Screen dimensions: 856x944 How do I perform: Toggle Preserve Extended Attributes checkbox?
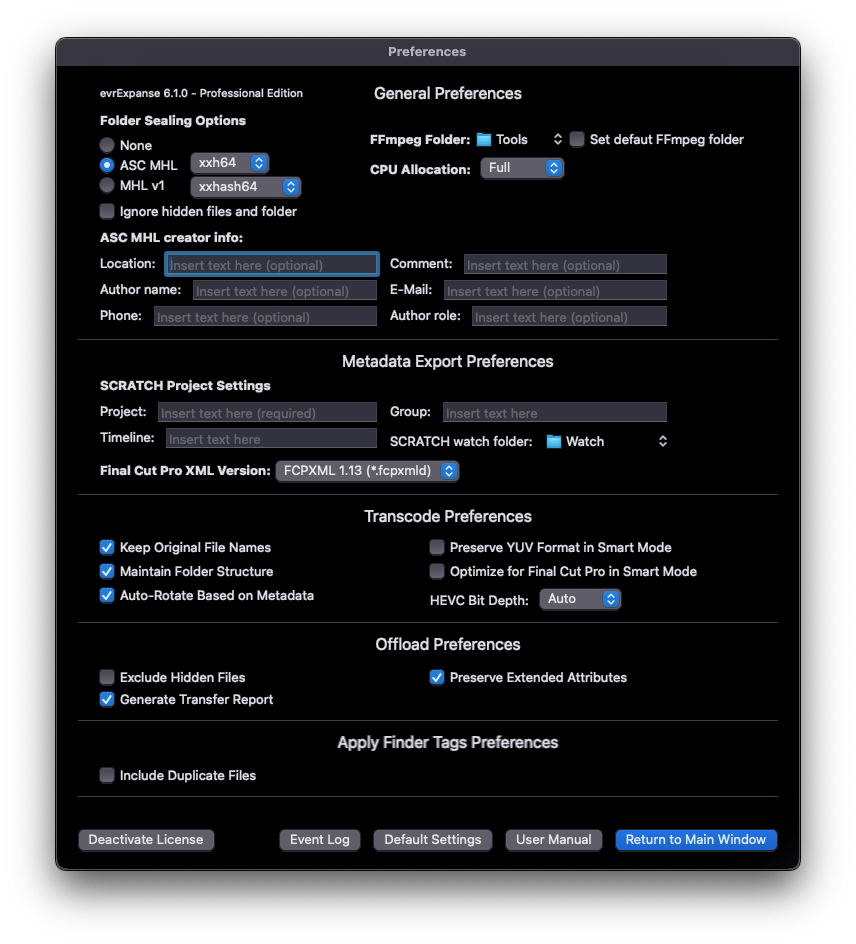click(437, 677)
